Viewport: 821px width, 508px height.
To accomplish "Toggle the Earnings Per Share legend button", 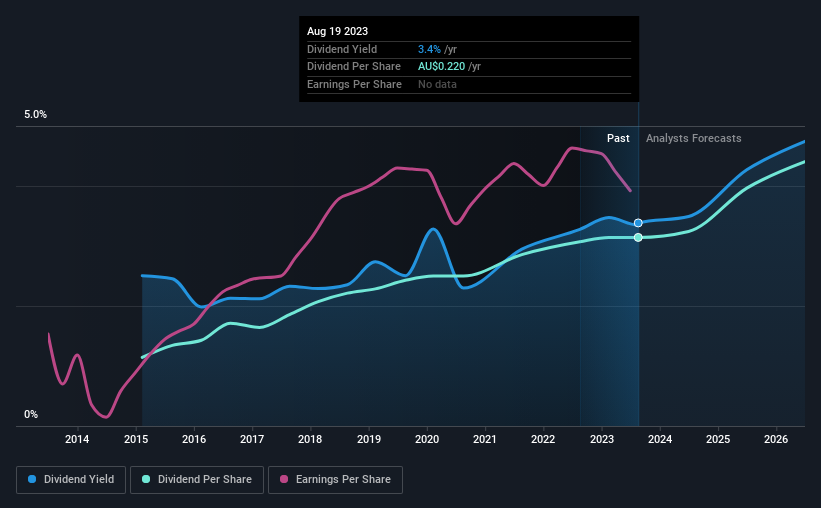I will coord(335,480).
